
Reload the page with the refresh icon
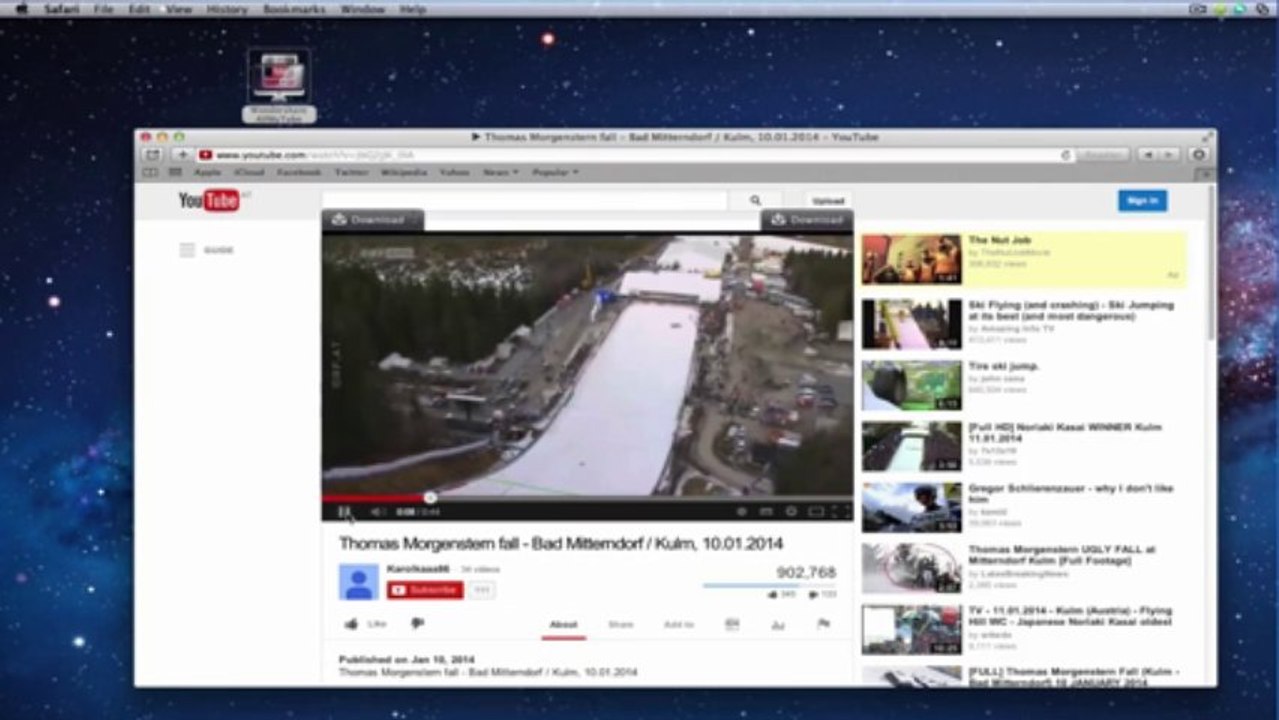1066,155
